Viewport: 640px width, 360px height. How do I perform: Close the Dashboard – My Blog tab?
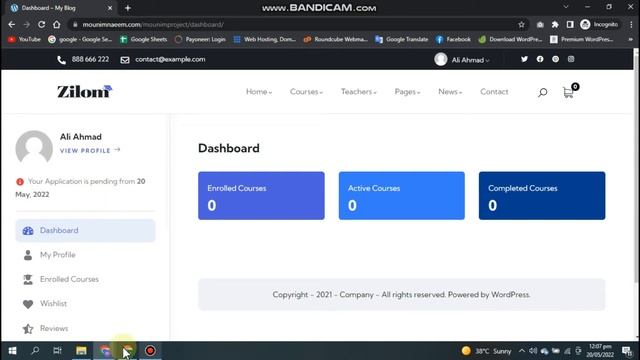110,8
